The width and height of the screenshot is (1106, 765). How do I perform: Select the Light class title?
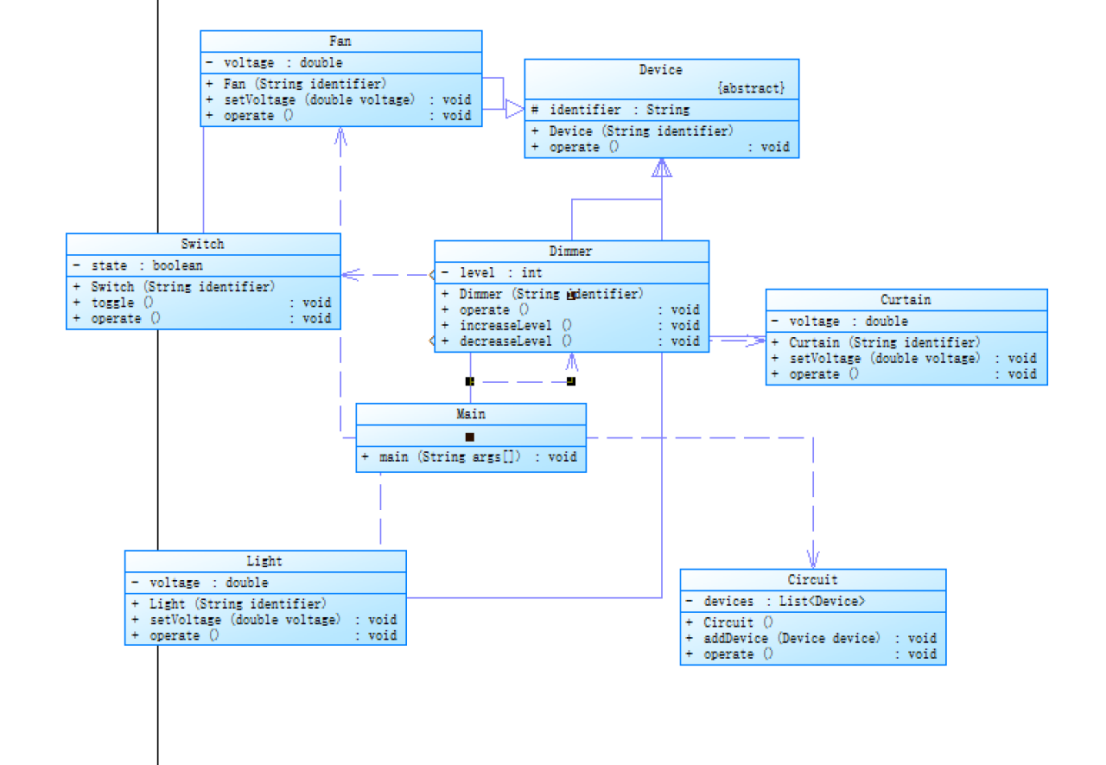tap(265, 561)
